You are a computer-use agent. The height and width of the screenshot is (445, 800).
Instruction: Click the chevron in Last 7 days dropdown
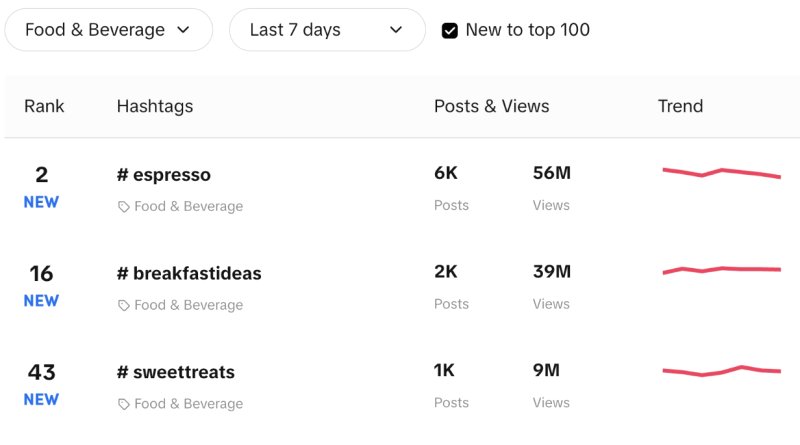(x=395, y=30)
